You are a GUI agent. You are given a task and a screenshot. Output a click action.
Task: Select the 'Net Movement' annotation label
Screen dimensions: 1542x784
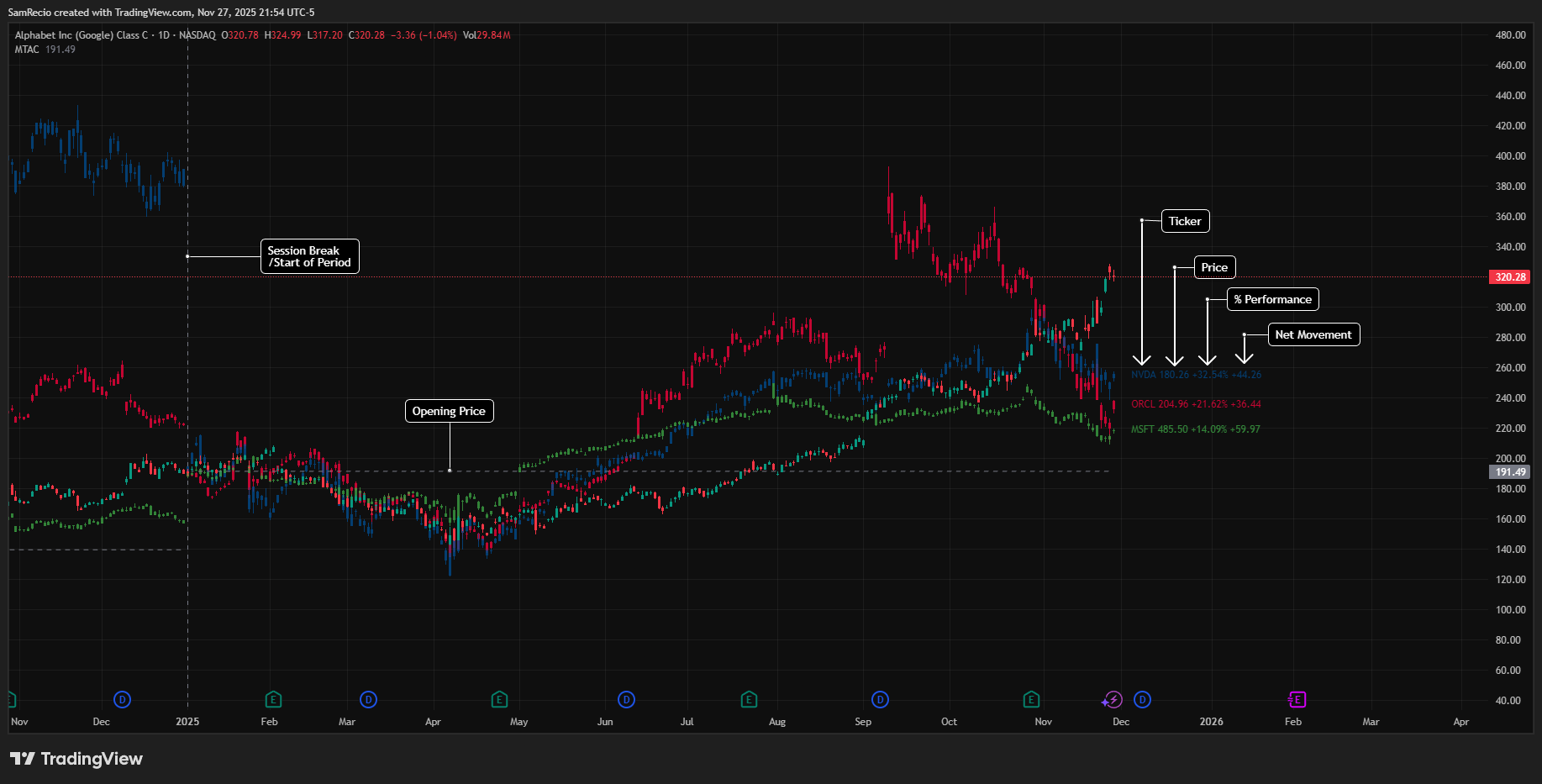1313,334
